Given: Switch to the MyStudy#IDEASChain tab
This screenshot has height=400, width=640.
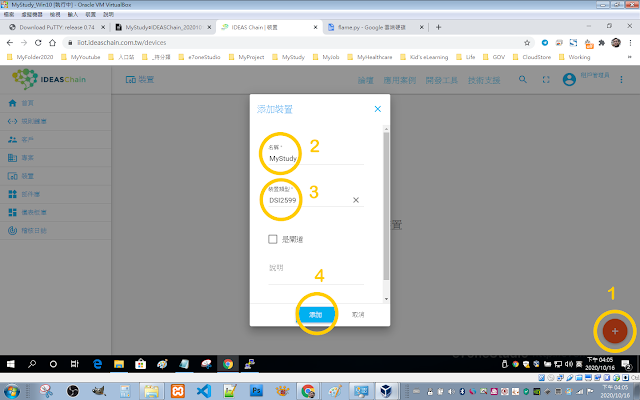Looking at the screenshot, I should pyautogui.click(x=163, y=27).
